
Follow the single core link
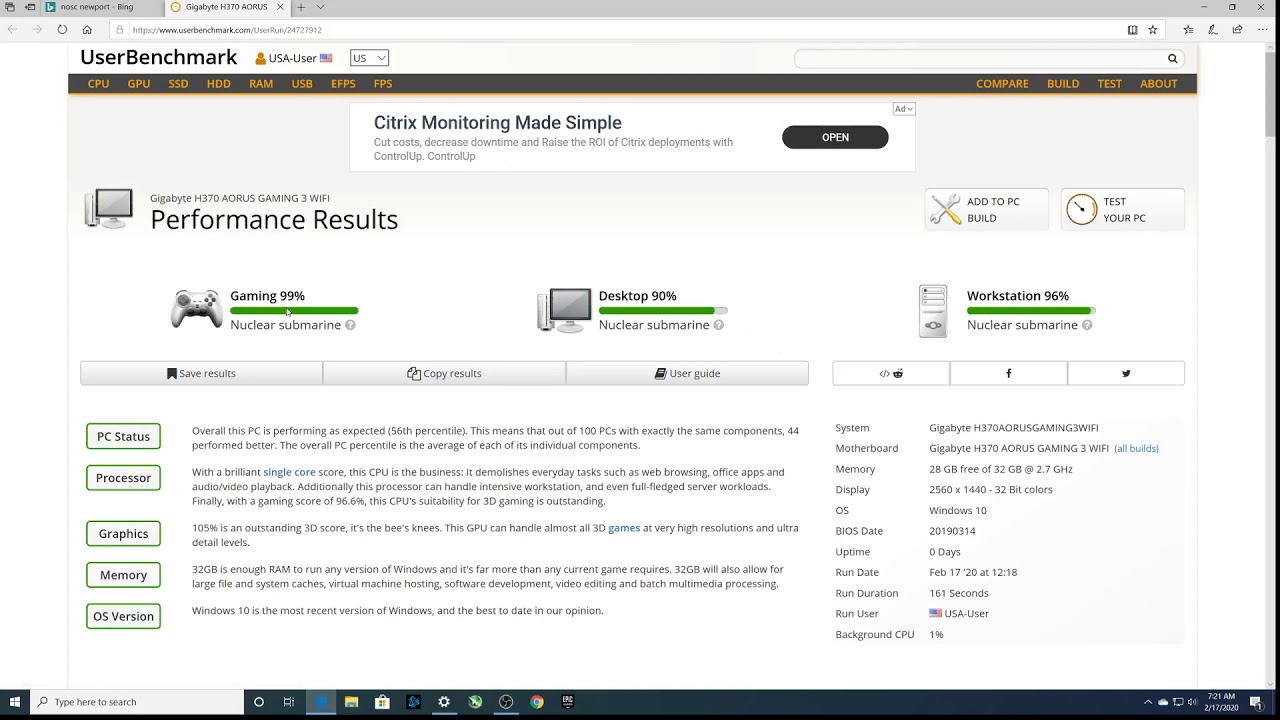[x=289, y=472]
